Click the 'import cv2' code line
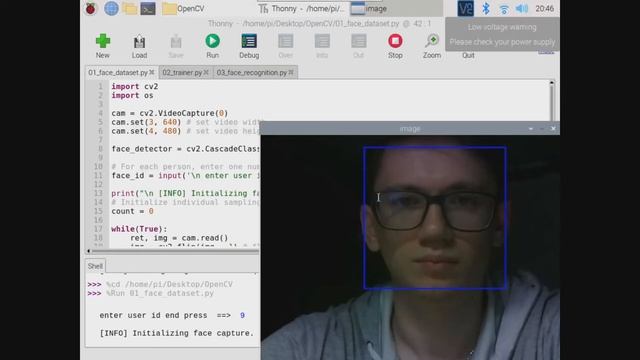Viewport: 640px width, 360px height. pyautogui.click(x=135, y=87)
